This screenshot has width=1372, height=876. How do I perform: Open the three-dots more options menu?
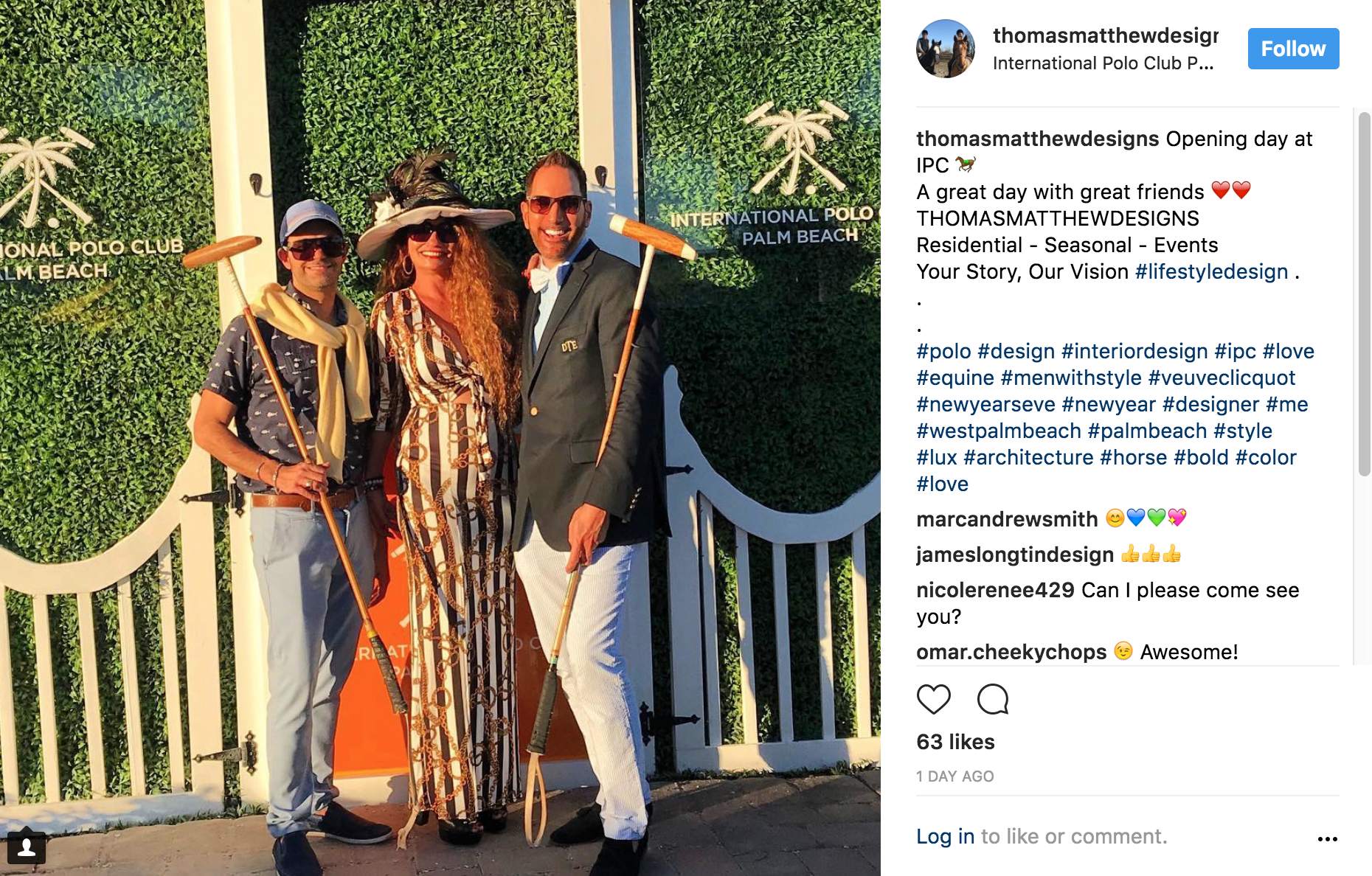(1328, 838)
